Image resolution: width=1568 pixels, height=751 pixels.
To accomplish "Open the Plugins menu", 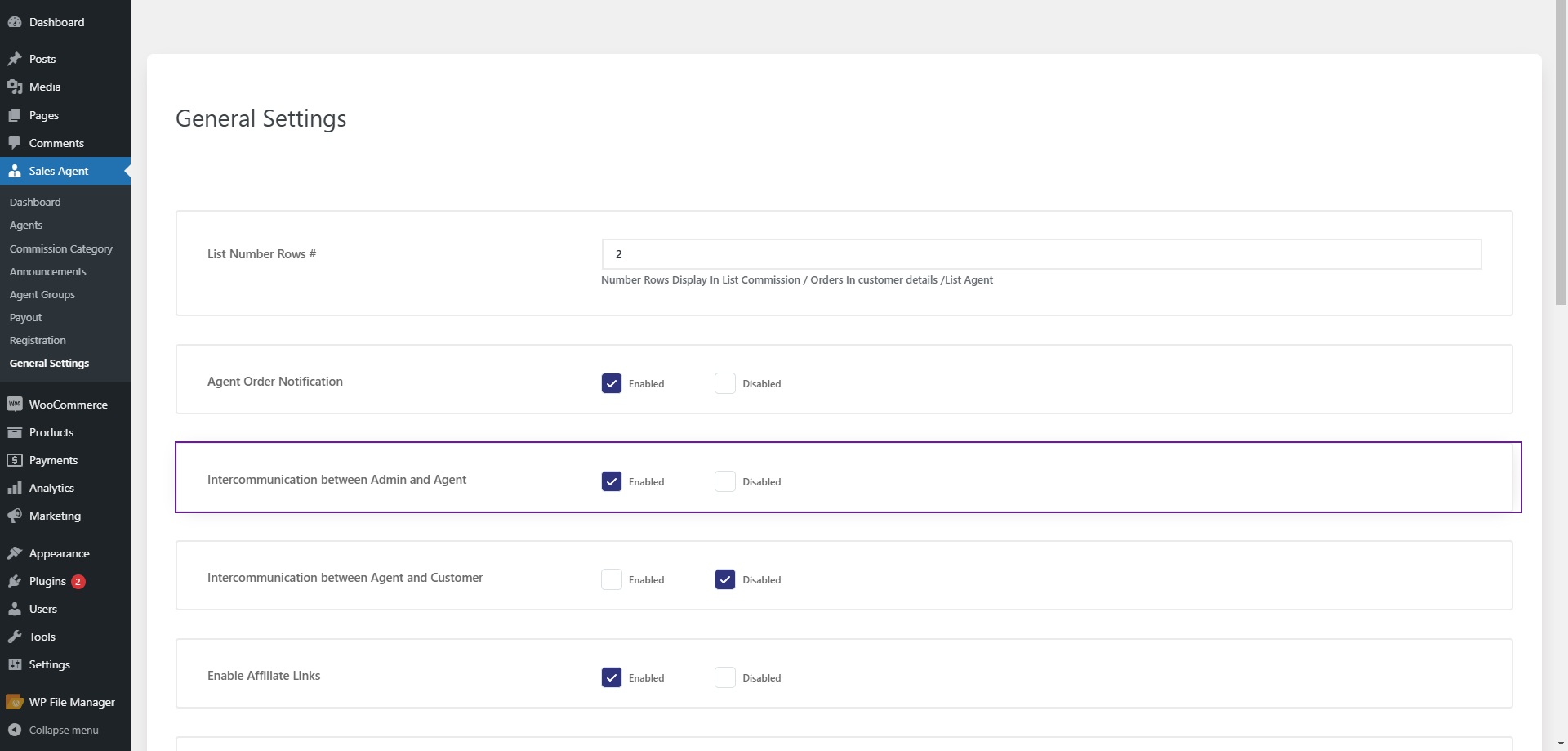I will point(65,581).
